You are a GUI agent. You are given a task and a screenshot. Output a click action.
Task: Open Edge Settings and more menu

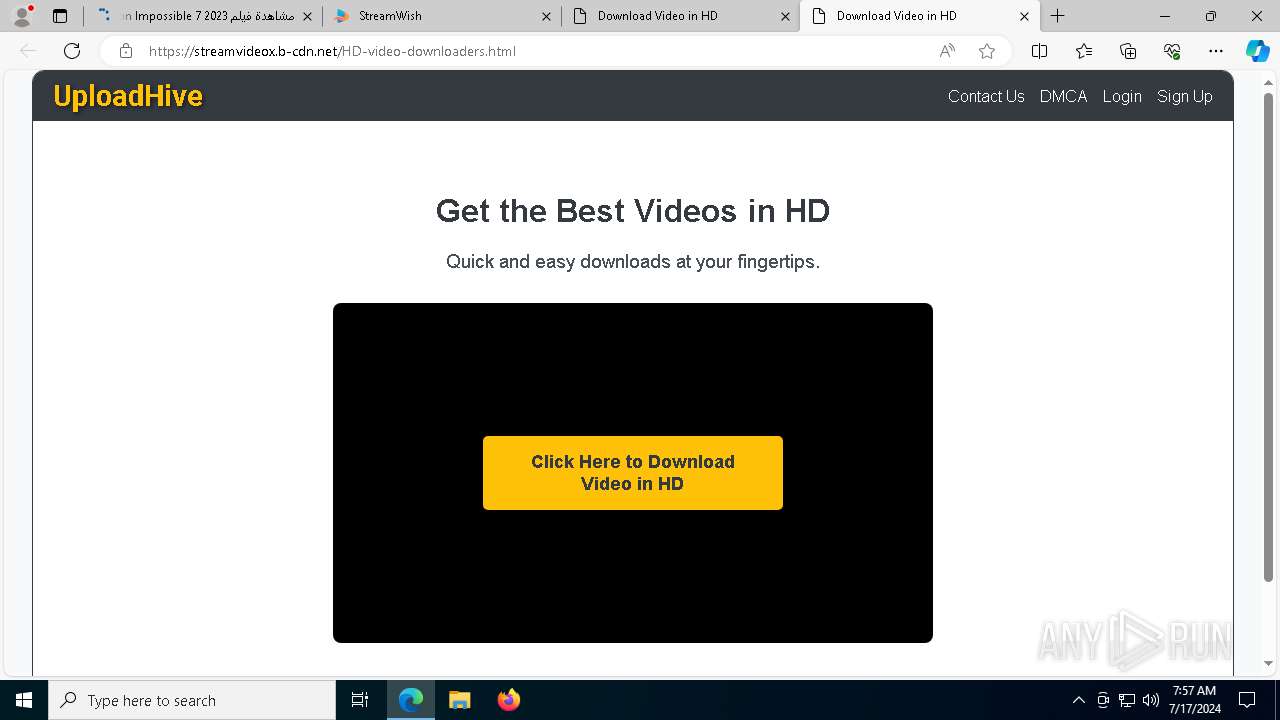[1216, 51]
